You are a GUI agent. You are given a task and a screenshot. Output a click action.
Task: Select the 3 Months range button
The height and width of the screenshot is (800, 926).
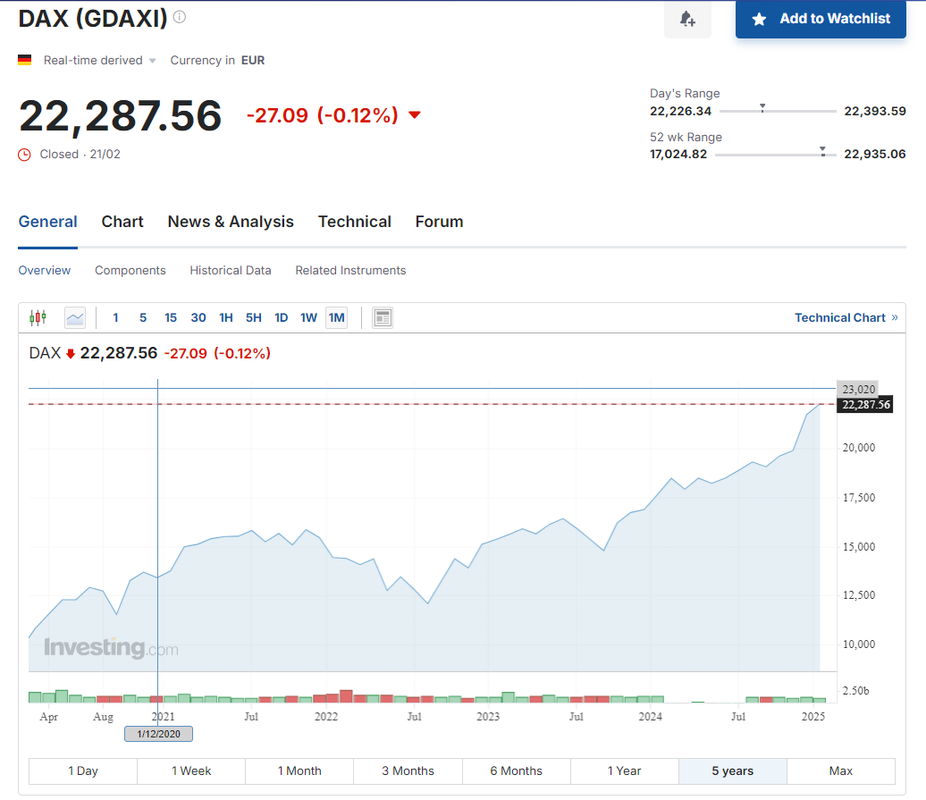coord(408,771)
